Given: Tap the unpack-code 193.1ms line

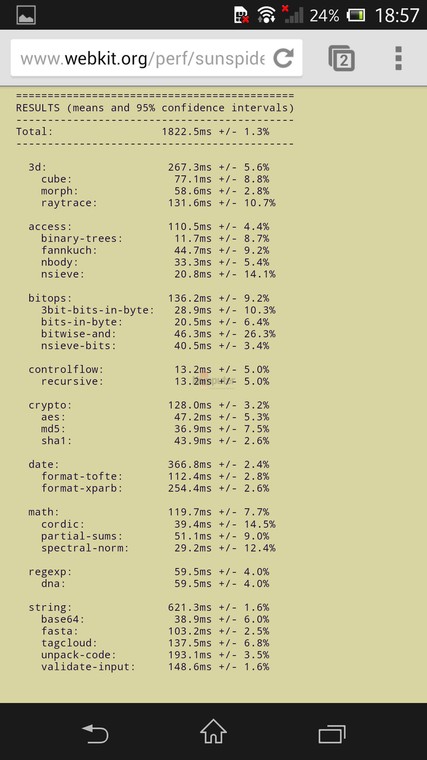Looking at the screenshot, I should coord(155,655).
